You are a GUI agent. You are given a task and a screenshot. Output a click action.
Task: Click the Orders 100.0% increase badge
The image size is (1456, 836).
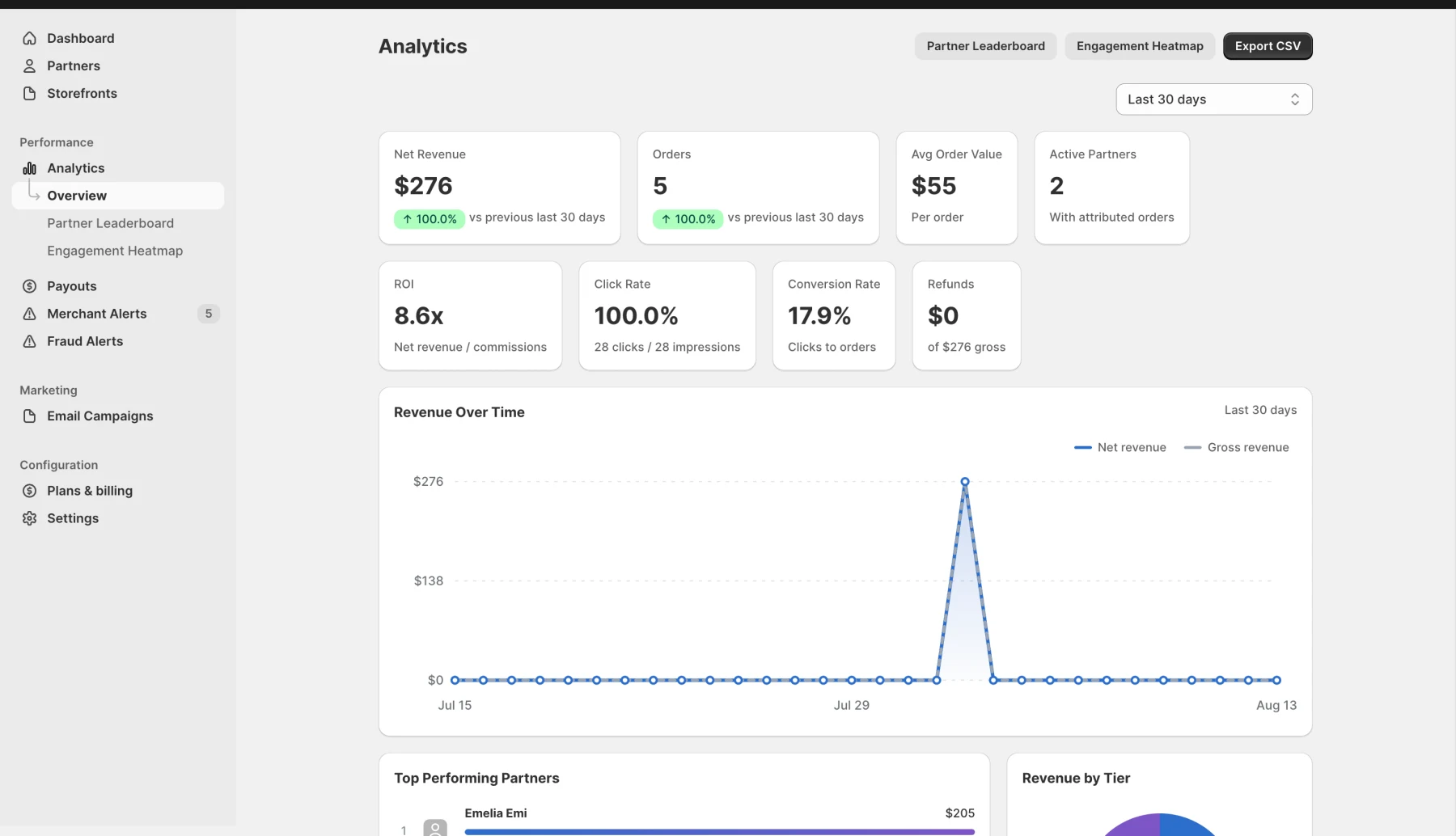[x=688, y=219]
